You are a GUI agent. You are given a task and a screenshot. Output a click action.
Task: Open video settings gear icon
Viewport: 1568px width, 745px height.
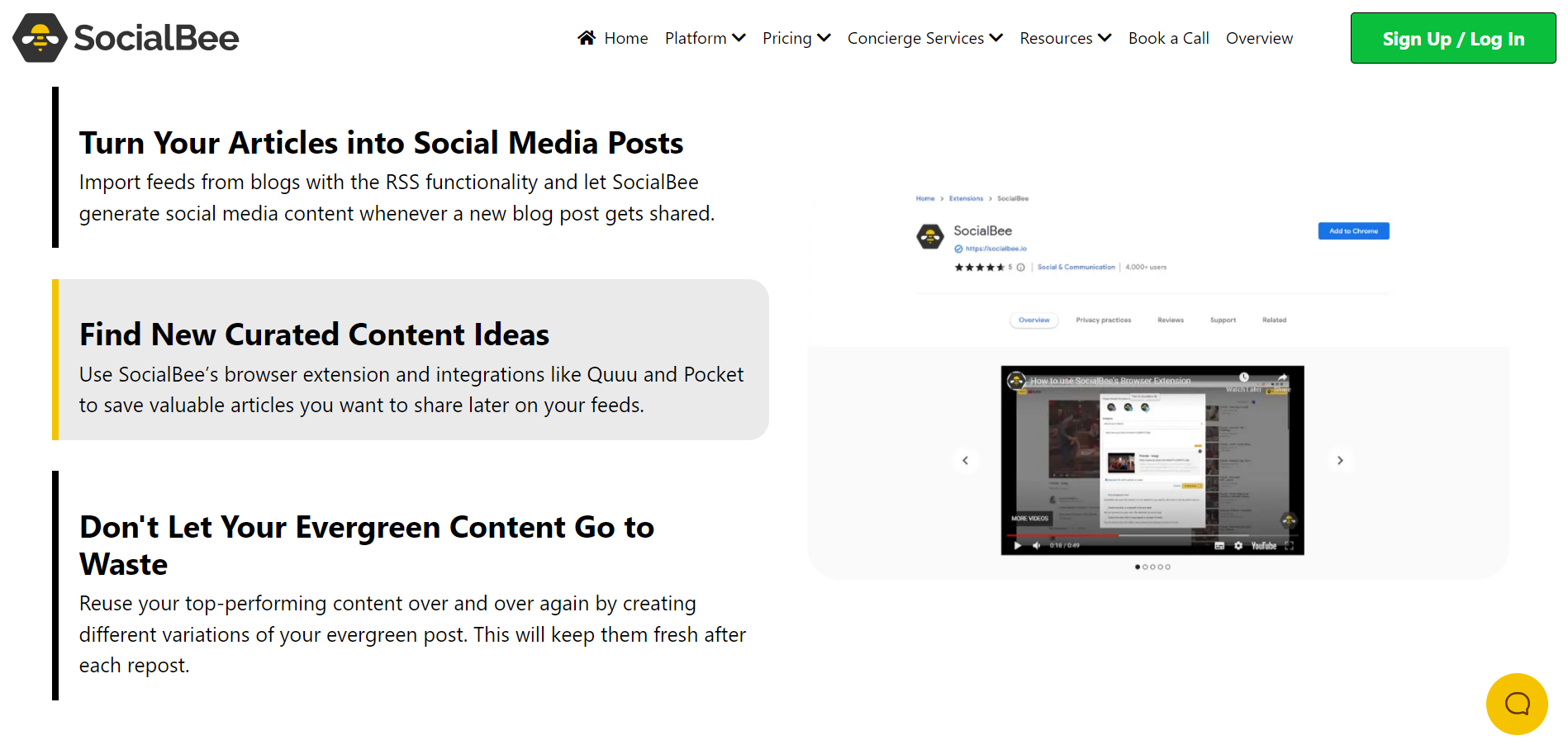[1238, 545]
